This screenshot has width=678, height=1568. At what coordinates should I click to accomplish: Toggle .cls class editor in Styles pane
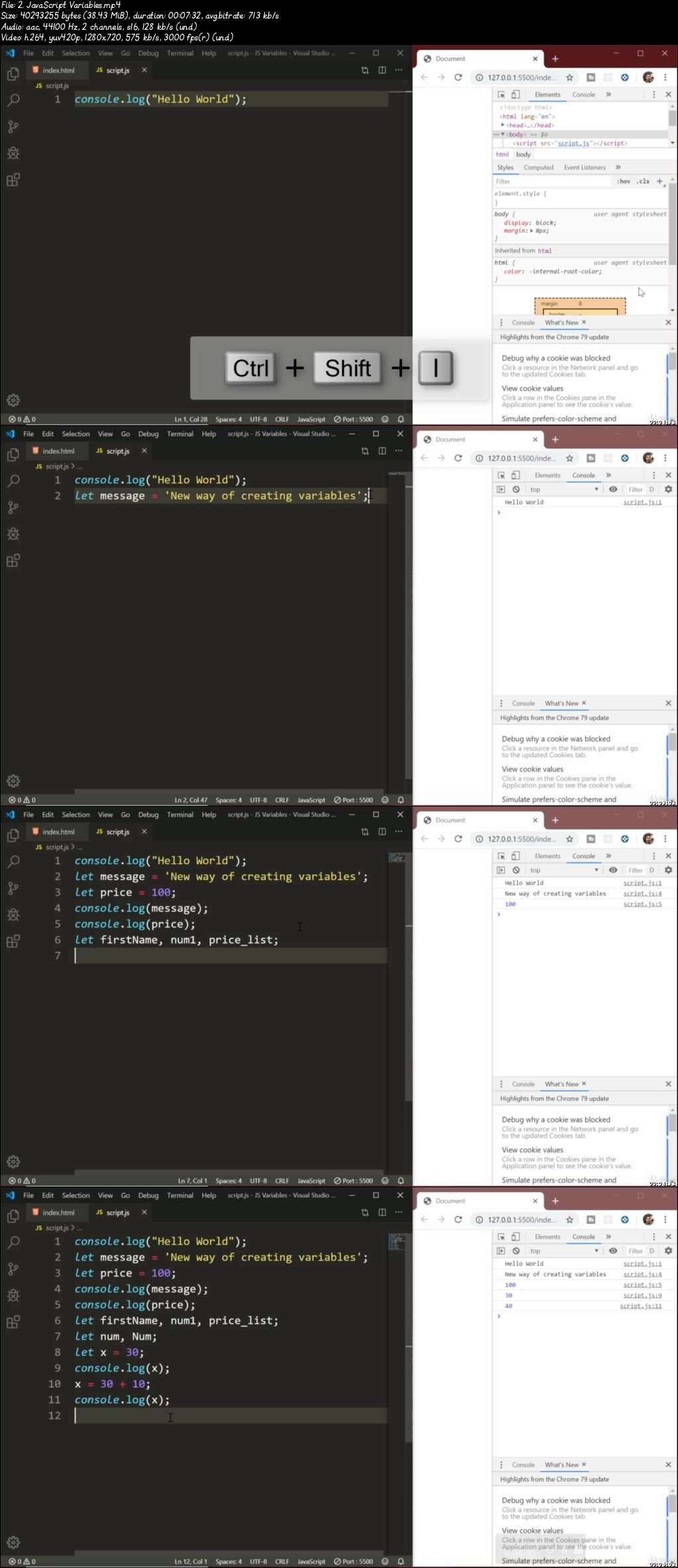coord(643,181)
